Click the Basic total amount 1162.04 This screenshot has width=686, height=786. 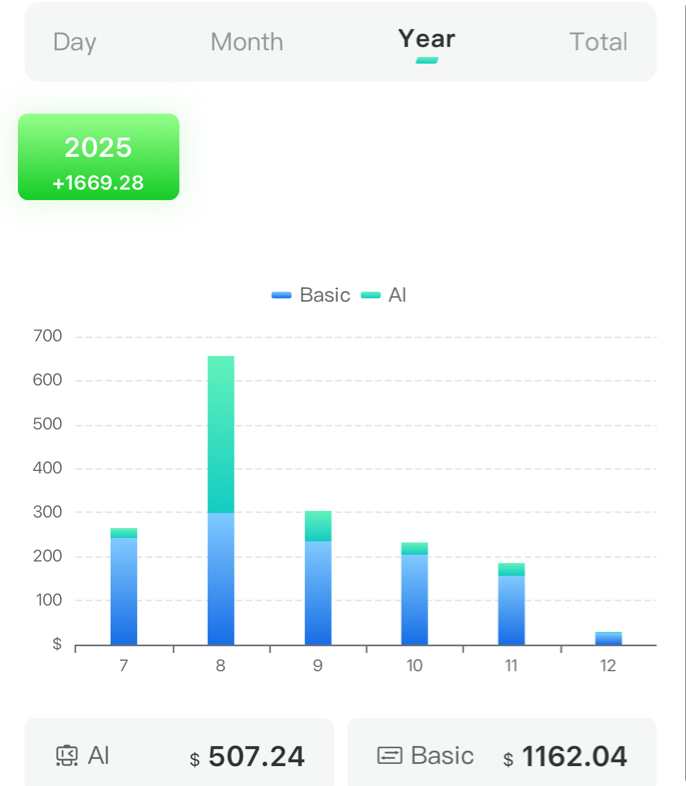tap(574, 757)
